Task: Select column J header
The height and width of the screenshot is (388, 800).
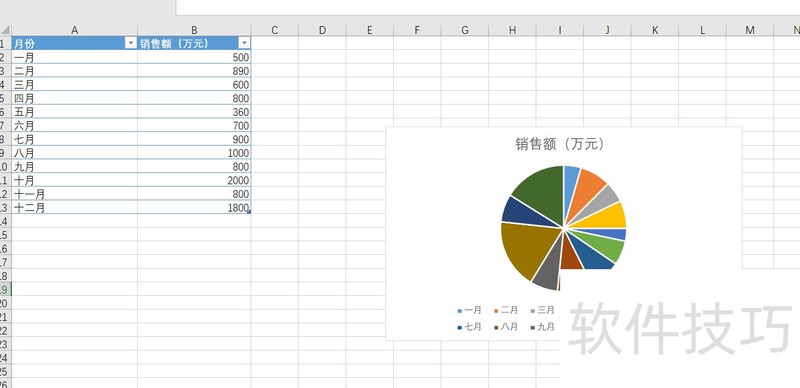Action: 607,30
